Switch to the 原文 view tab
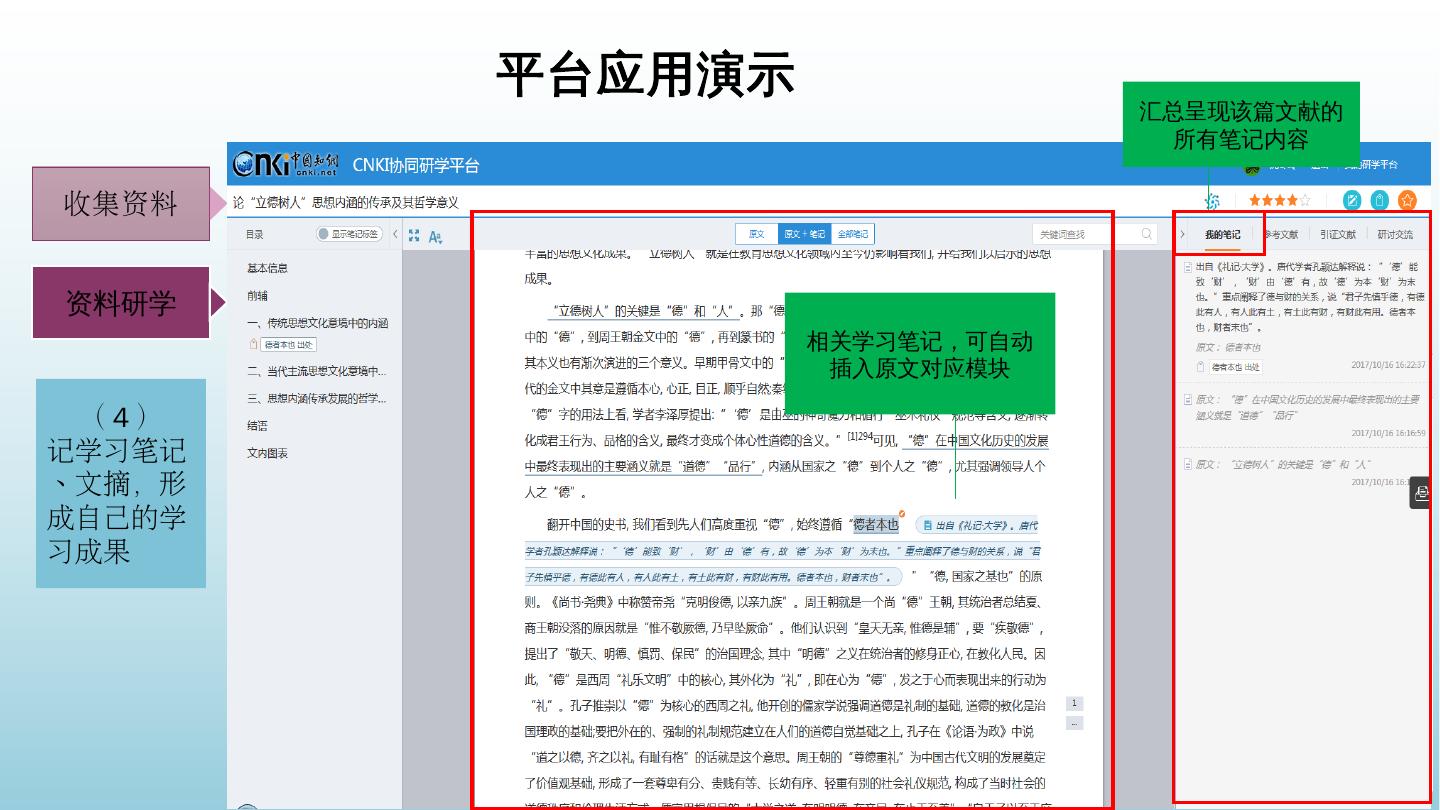The image size is (1440, 810). [x=756, y=234]
